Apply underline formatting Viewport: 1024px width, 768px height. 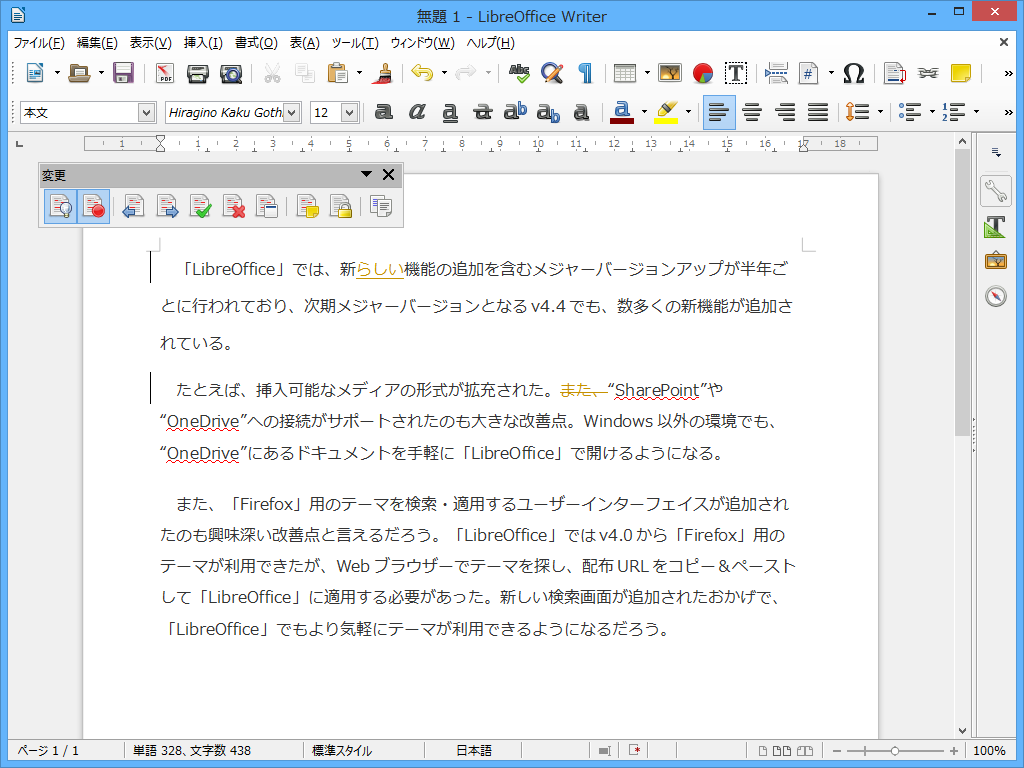click(450, 112)
